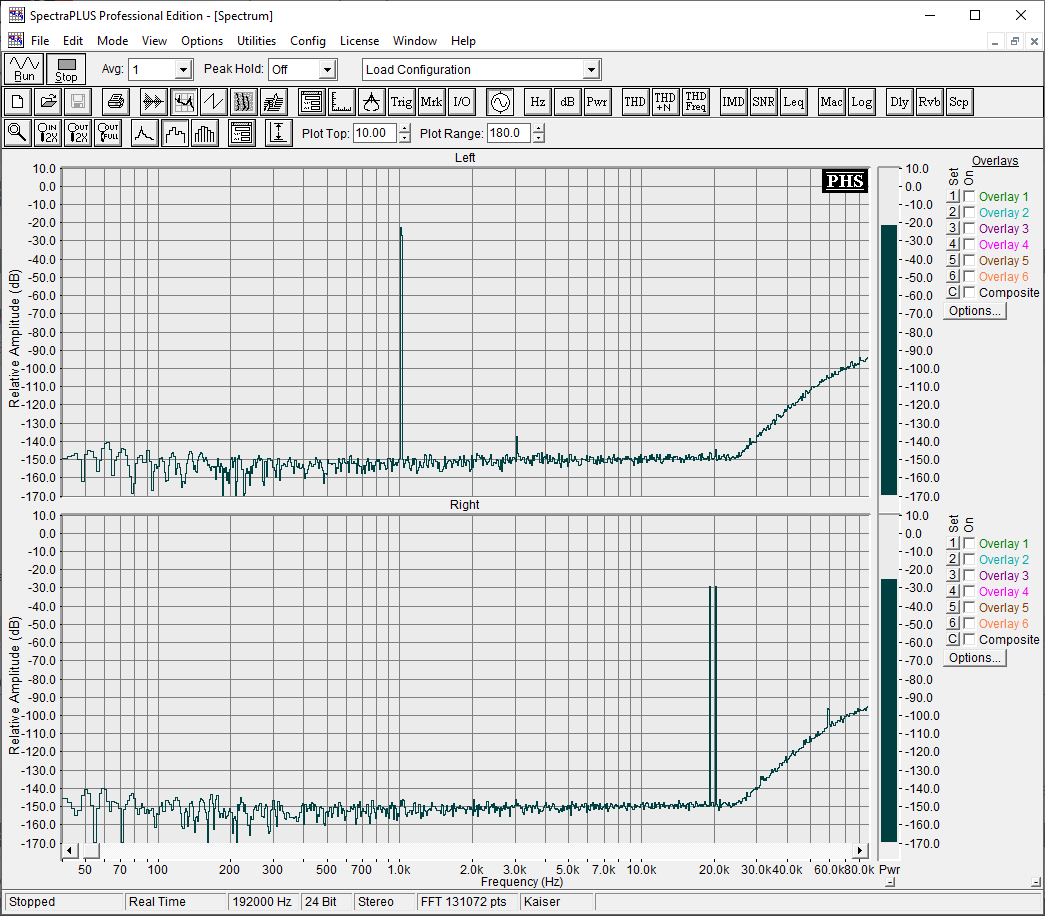
Task: Open the Utilities menu
Action: click(x=256, y=41)
